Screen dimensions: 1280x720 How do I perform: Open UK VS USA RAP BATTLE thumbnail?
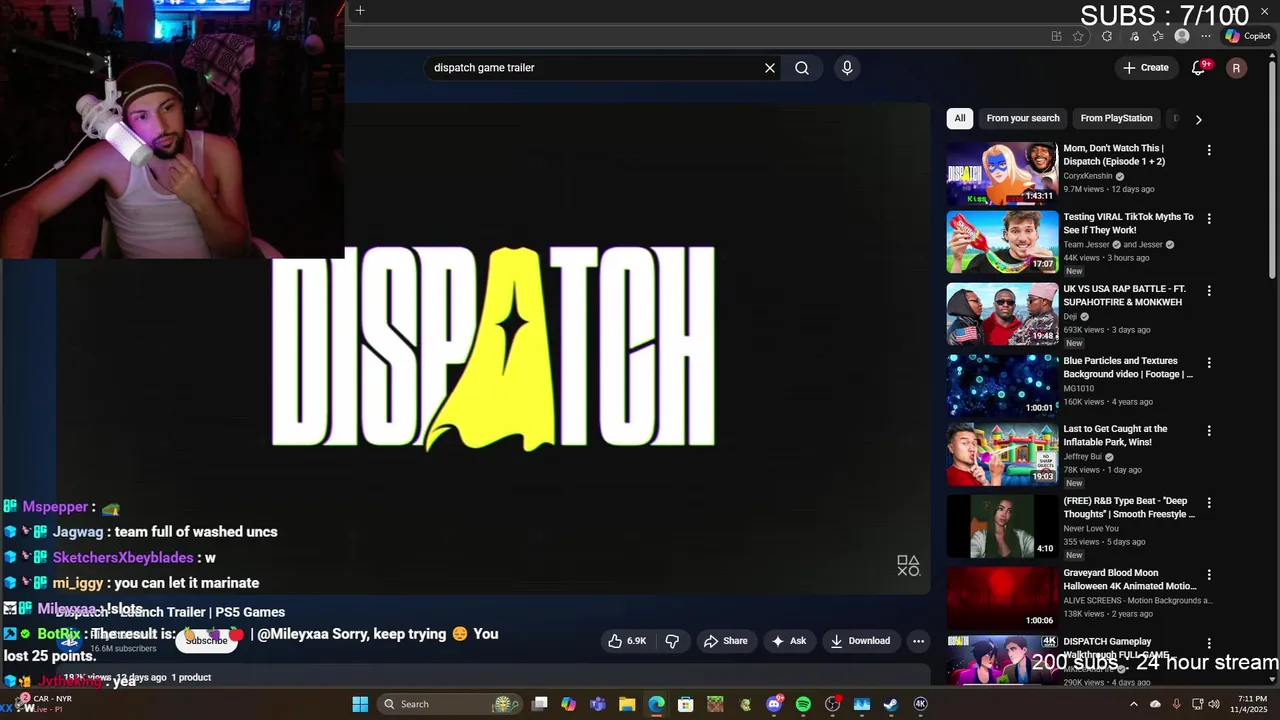[1002, 314]
